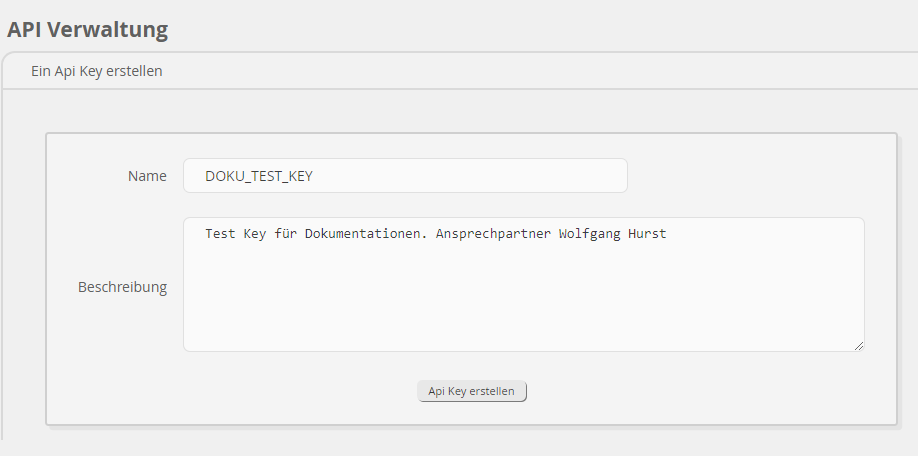Click the word Key in the description text

pos(255,234)
